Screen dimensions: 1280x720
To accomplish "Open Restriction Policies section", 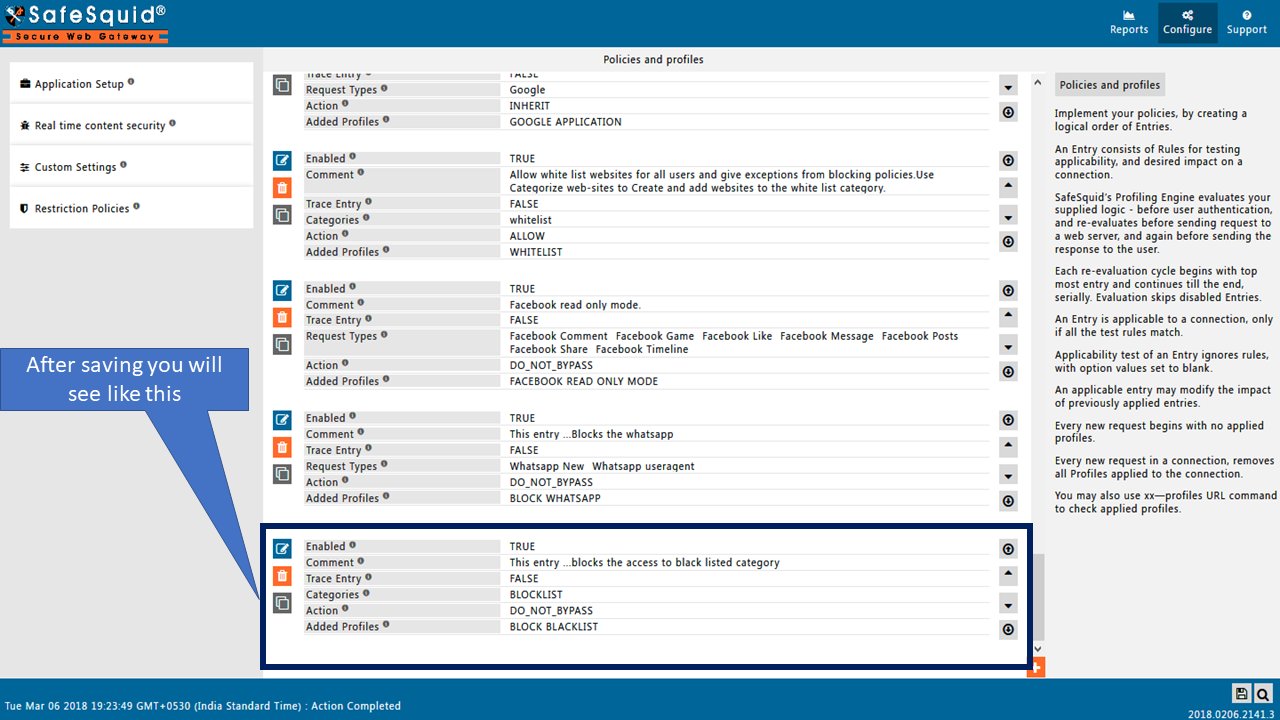I will click(131, 208).
